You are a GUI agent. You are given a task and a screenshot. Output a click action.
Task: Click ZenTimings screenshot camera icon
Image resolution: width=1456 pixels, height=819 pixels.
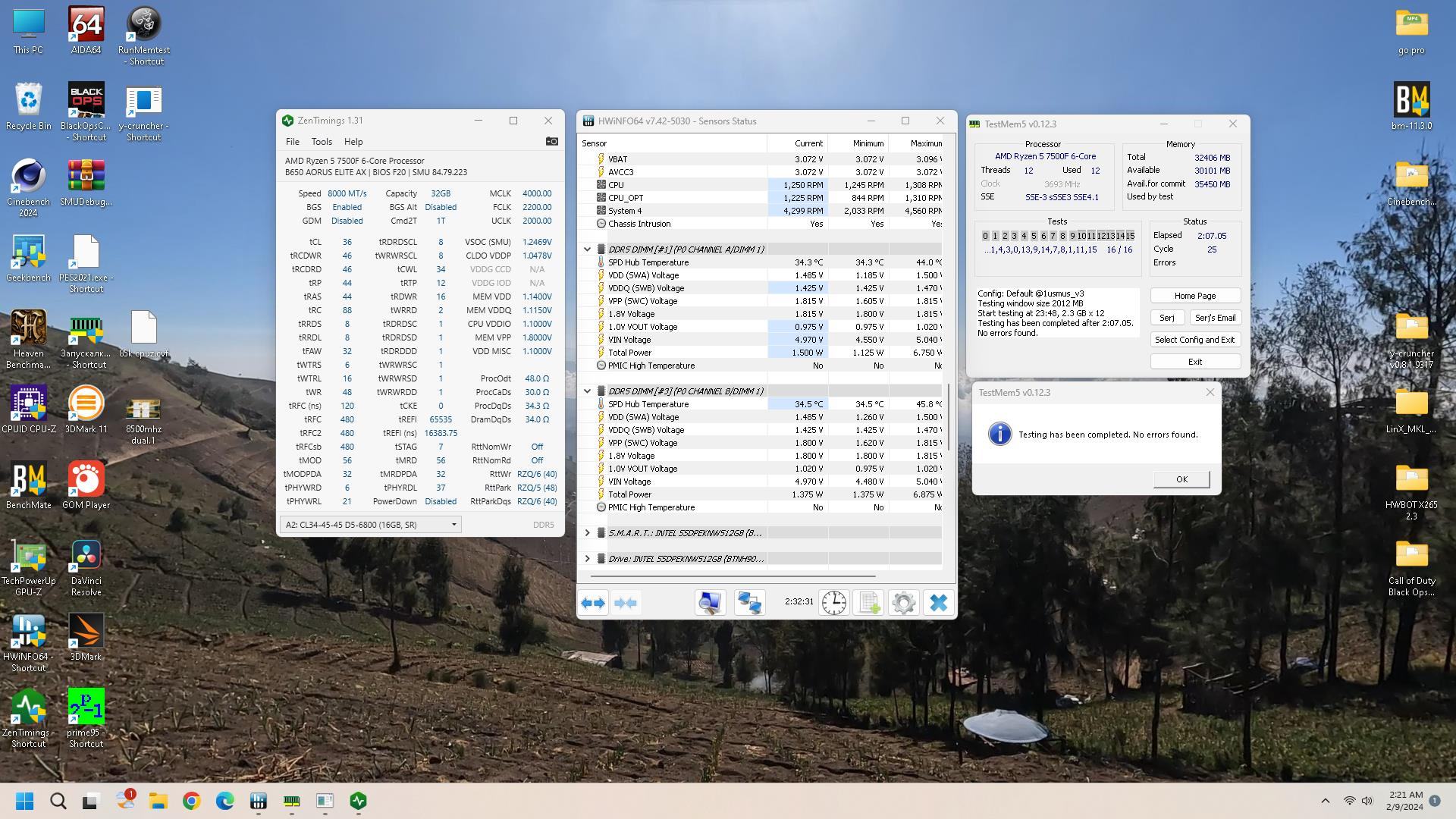click(551, 141)
